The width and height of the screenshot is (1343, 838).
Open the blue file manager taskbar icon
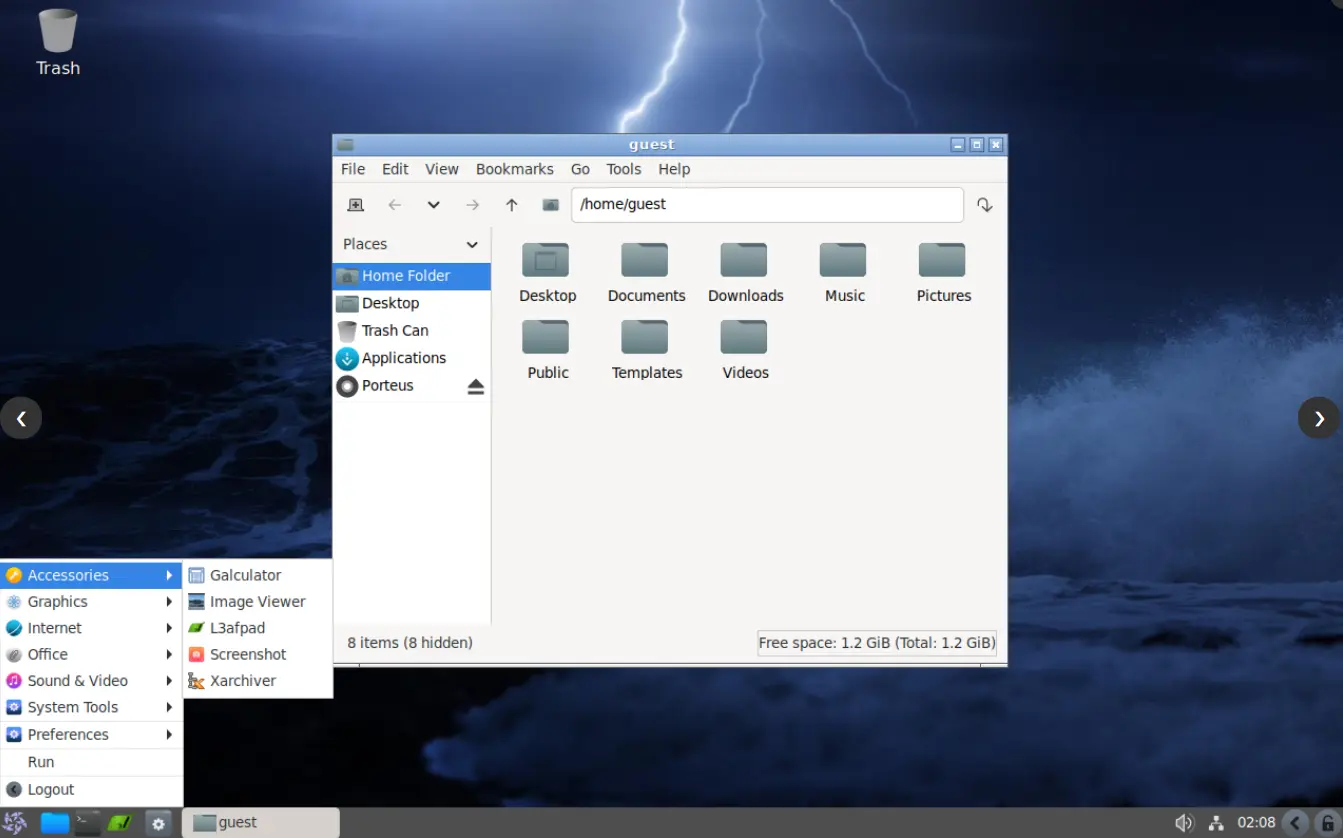click(54, 823)
